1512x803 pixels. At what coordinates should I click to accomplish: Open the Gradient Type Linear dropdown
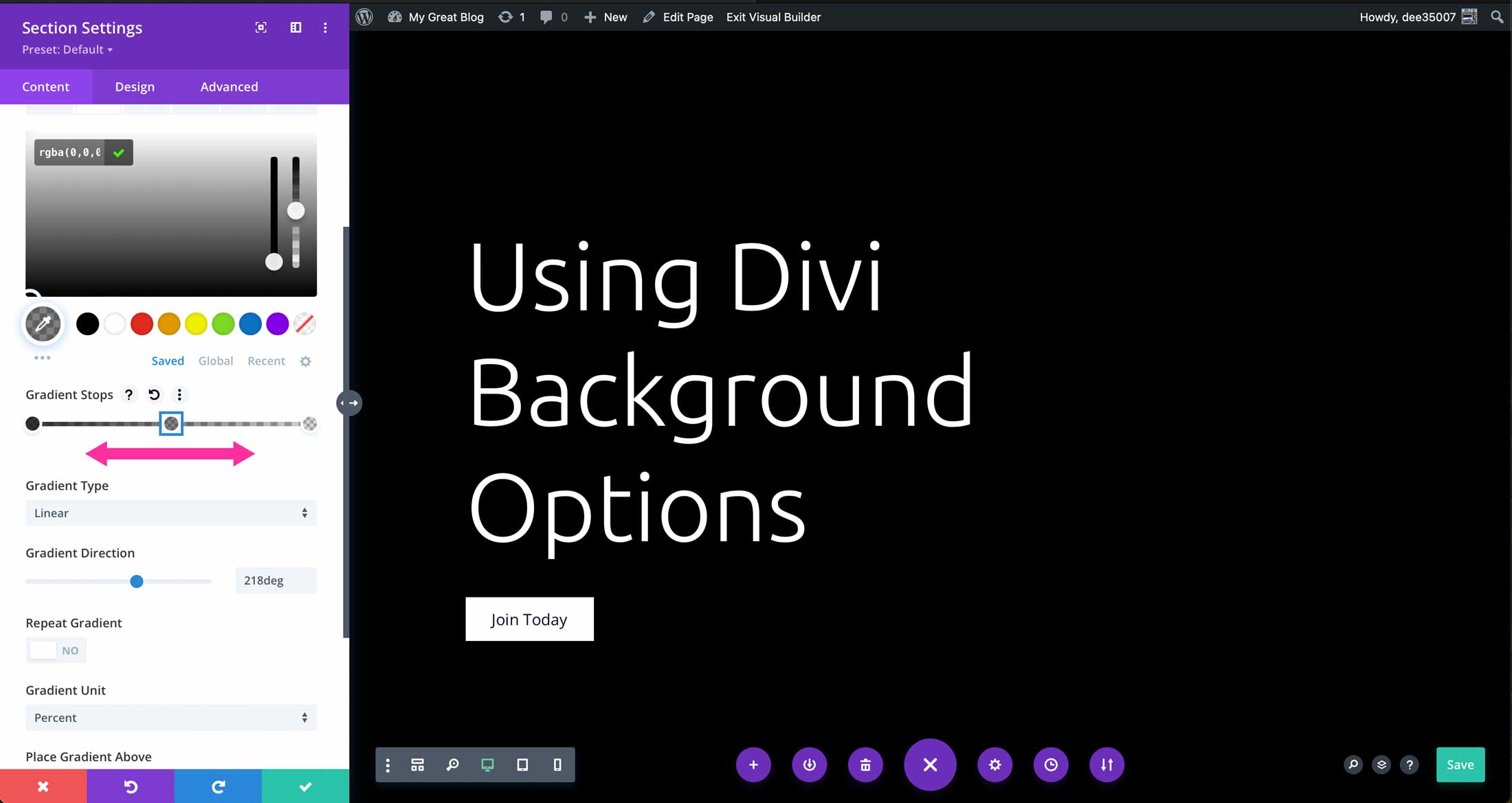[171, 513]
